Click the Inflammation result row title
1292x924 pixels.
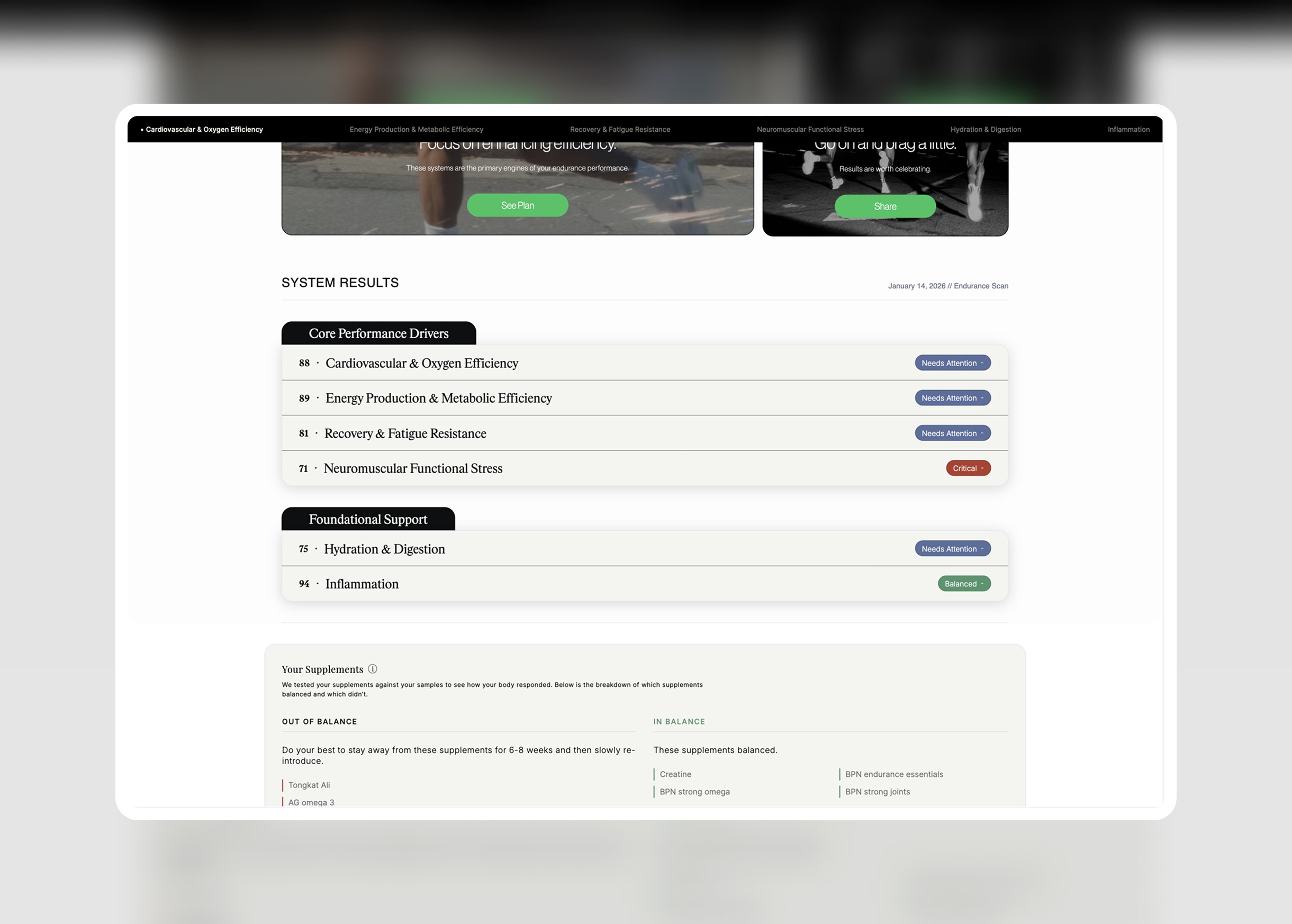point(362,584)
